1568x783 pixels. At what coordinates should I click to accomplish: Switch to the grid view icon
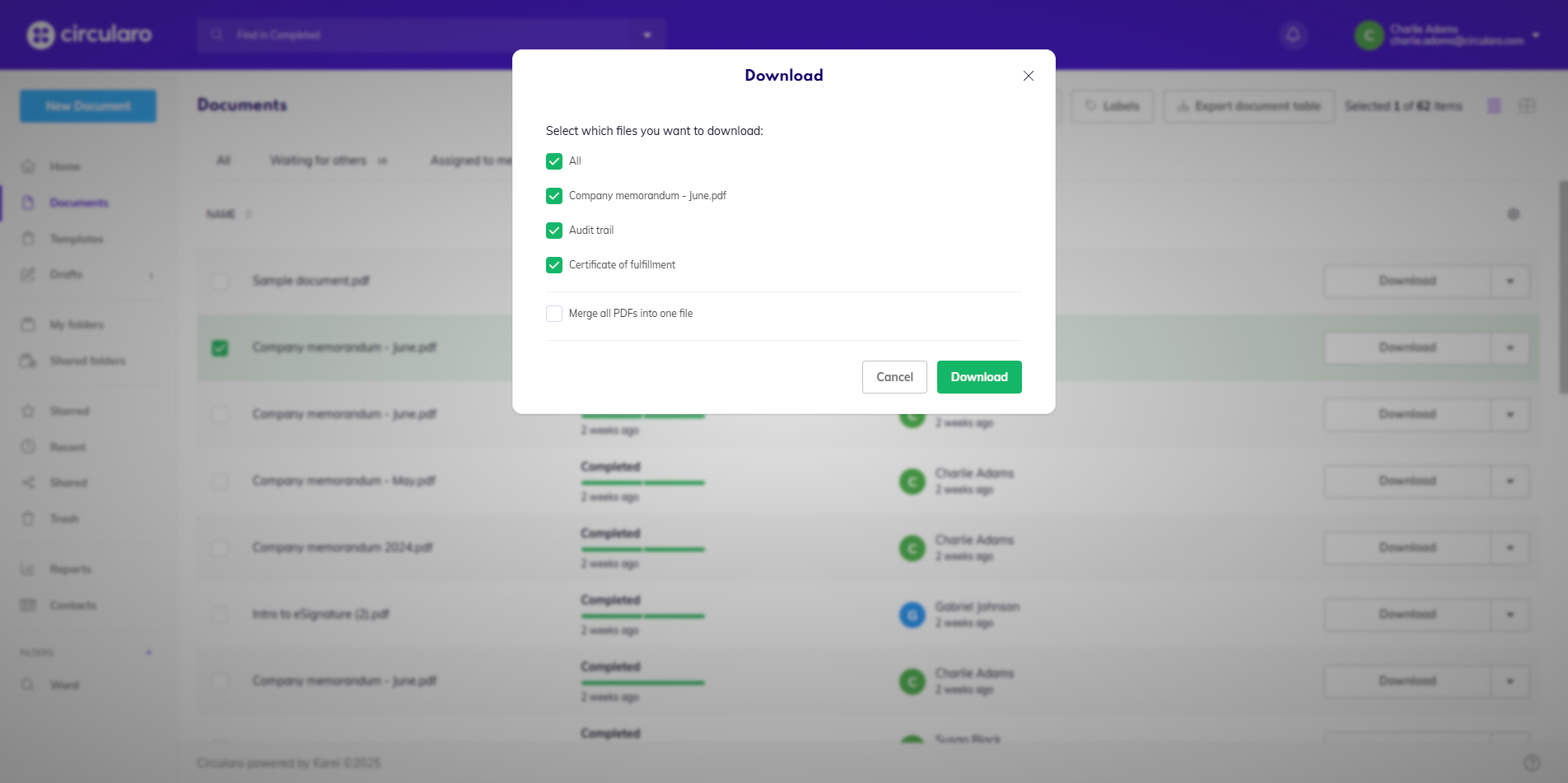pyautogui.click(x=1527, y=106)
